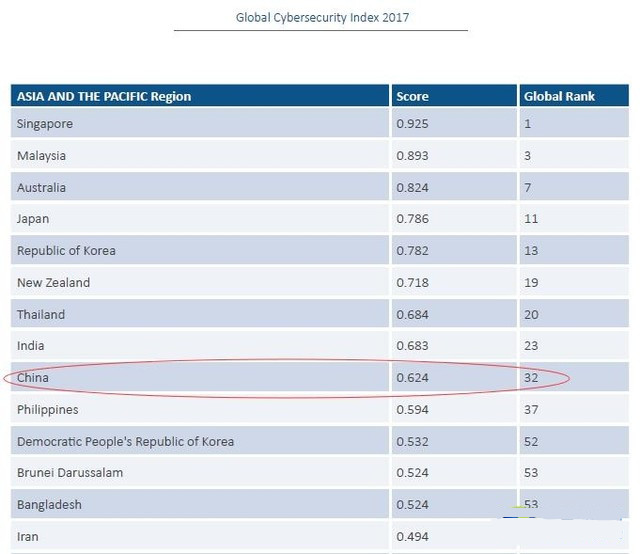Select the ASIA AND THE PACIFIC Region header
The image size is (640, 554).
click(x=200, y=96)
